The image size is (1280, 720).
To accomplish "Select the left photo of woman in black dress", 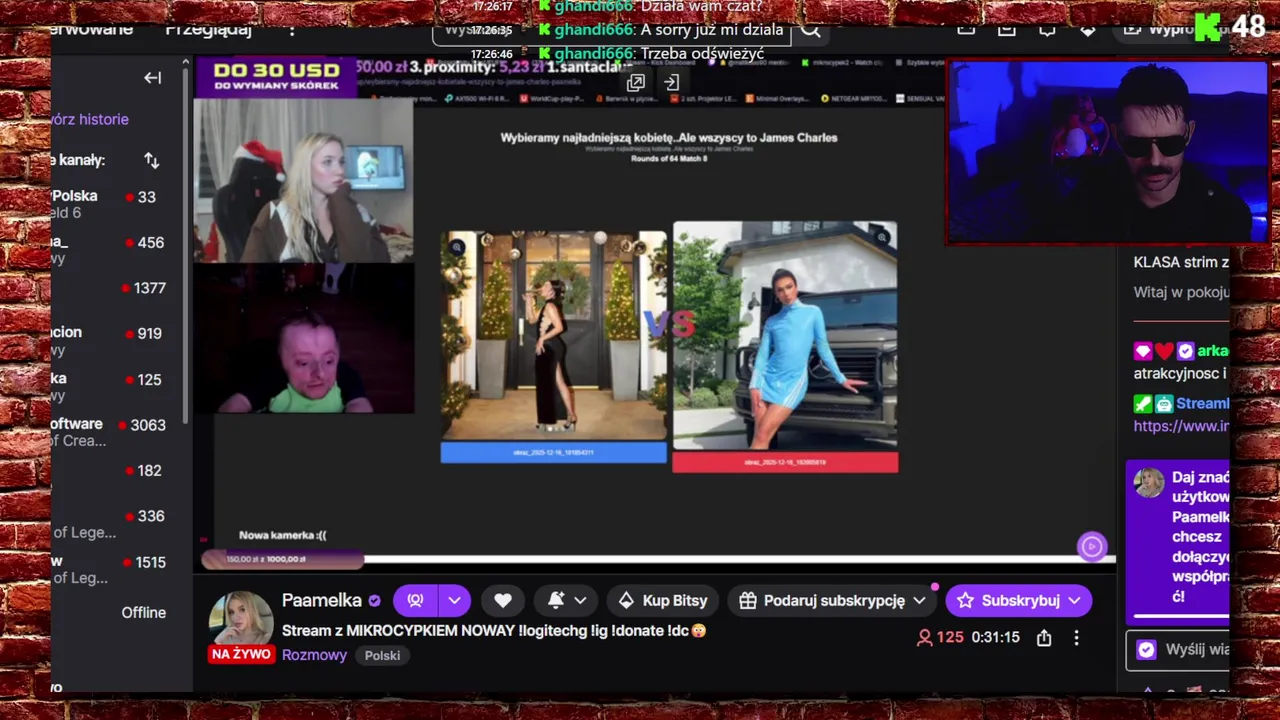I will tap(553, 335).
